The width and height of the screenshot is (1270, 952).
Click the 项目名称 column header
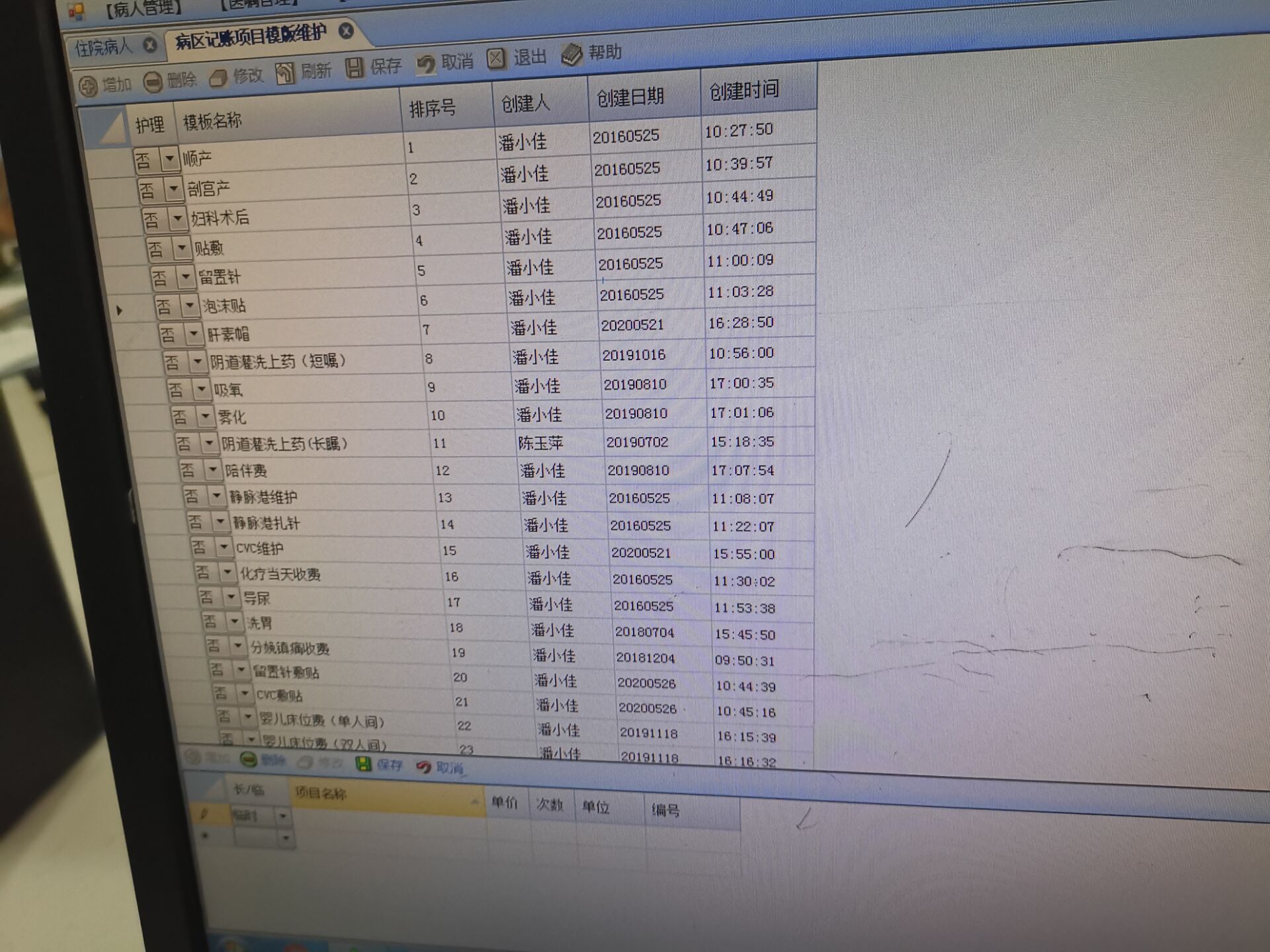tap(321, 793)
